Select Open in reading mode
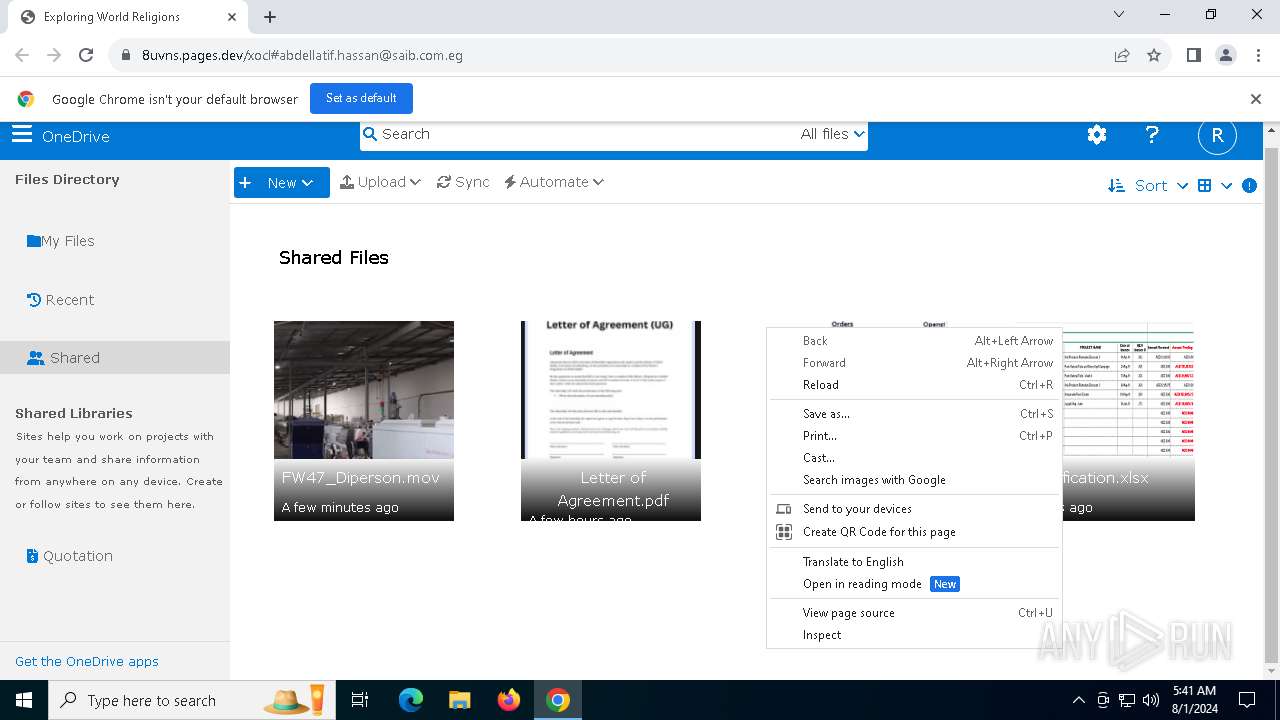The width and height of the screenshot is (1280, 720). tap(913, 584)
